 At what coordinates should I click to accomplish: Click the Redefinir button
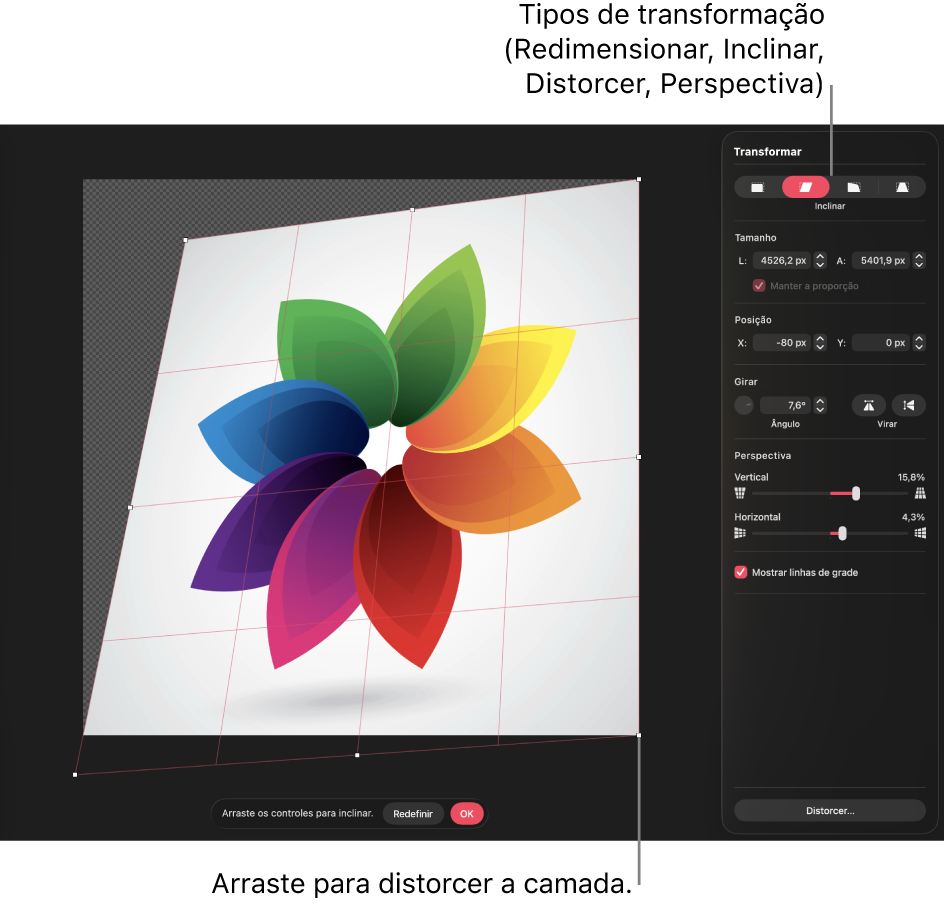(413, 814)
